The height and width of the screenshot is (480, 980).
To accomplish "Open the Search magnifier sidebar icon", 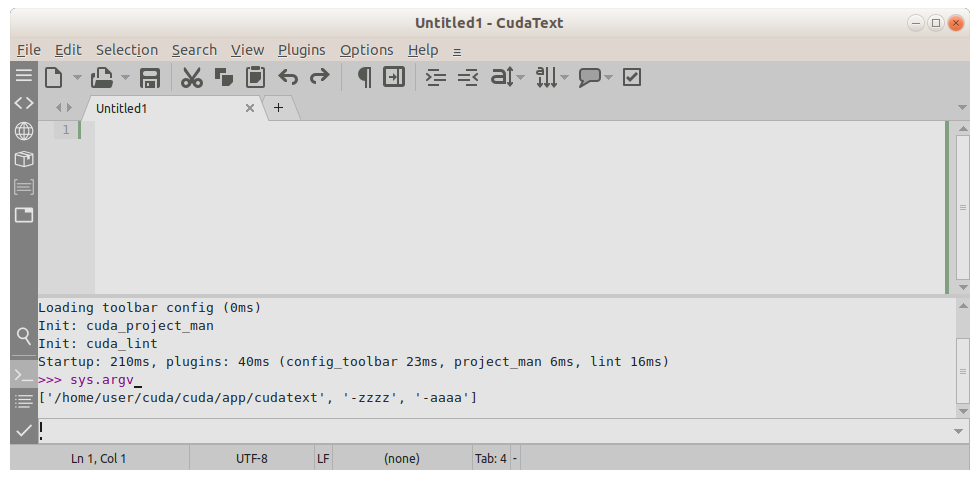I will [x=24, y=336].
